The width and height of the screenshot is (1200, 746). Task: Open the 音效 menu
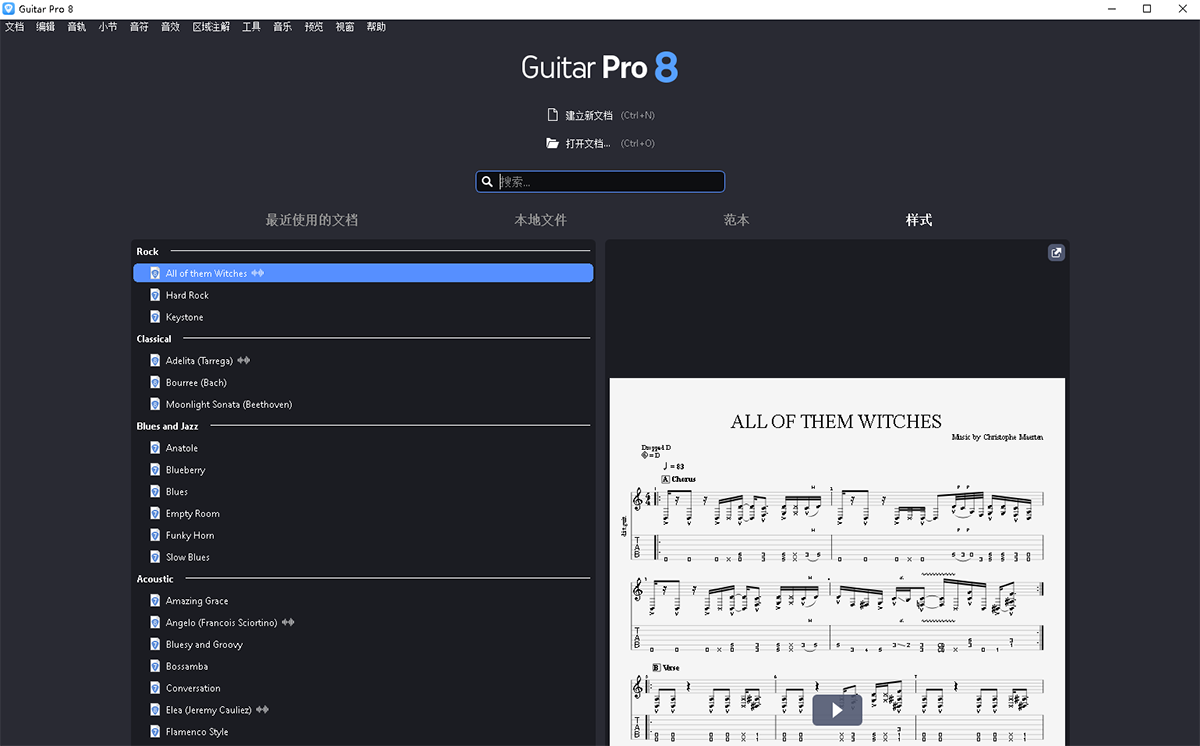click(x=170, y=27)
